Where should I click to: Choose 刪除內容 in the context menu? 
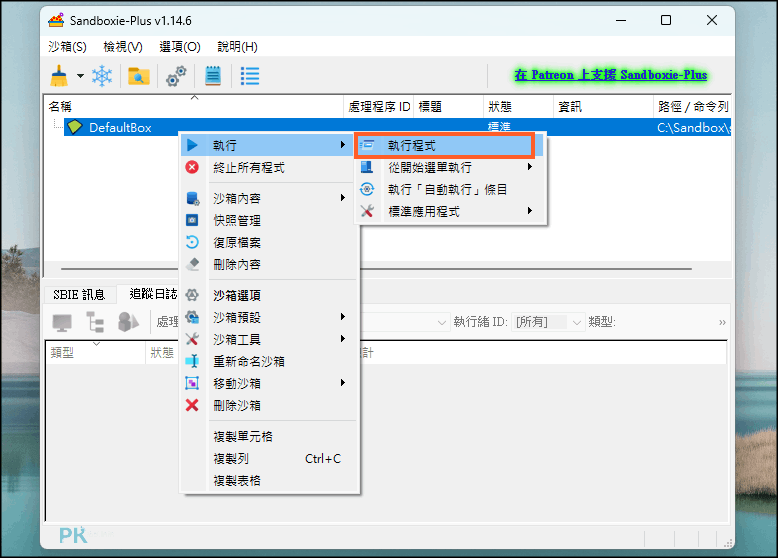pos(267,264)
